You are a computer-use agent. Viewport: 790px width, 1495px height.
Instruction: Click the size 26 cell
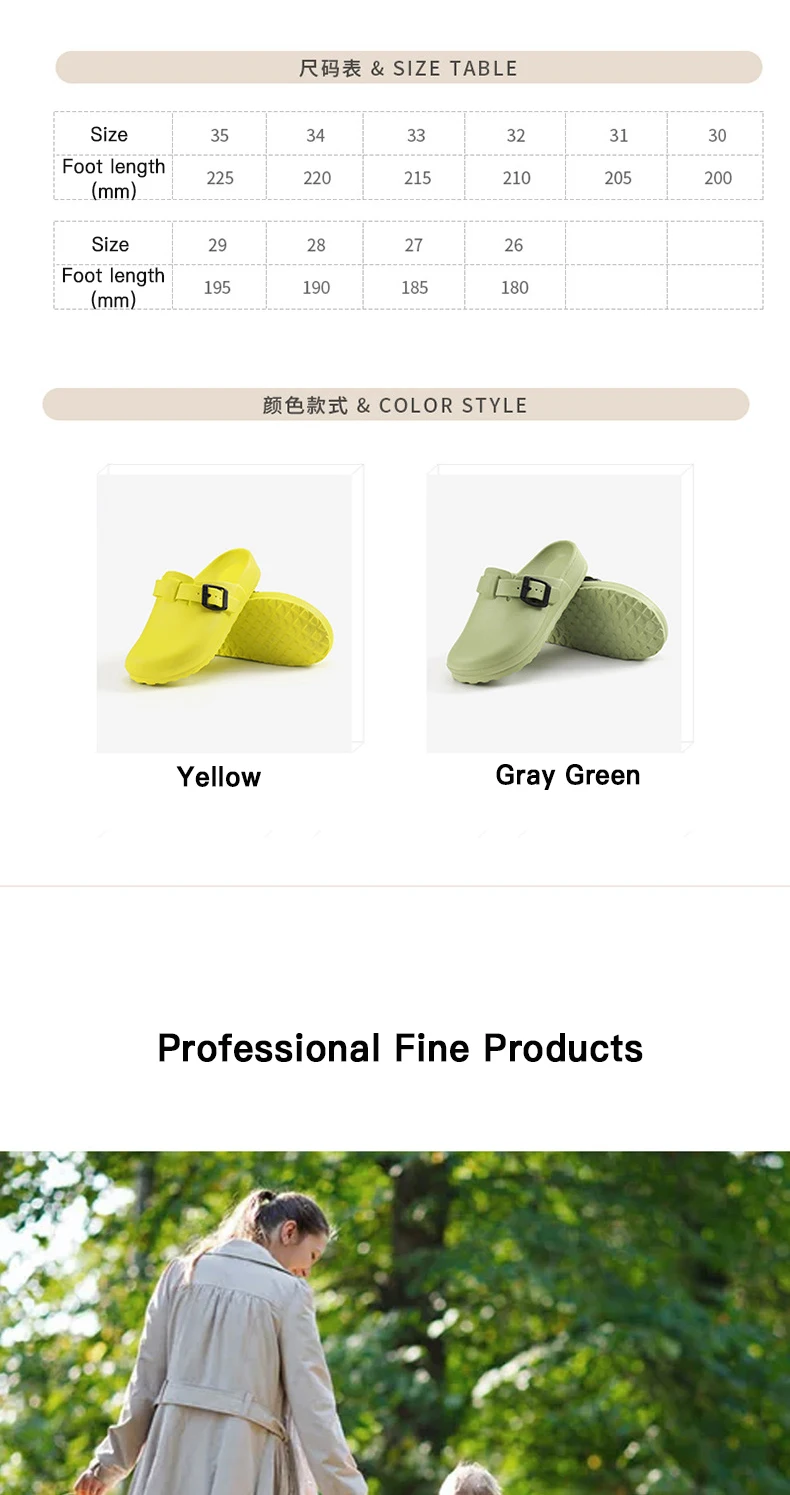pyautogui.click(x=514, y=245)
